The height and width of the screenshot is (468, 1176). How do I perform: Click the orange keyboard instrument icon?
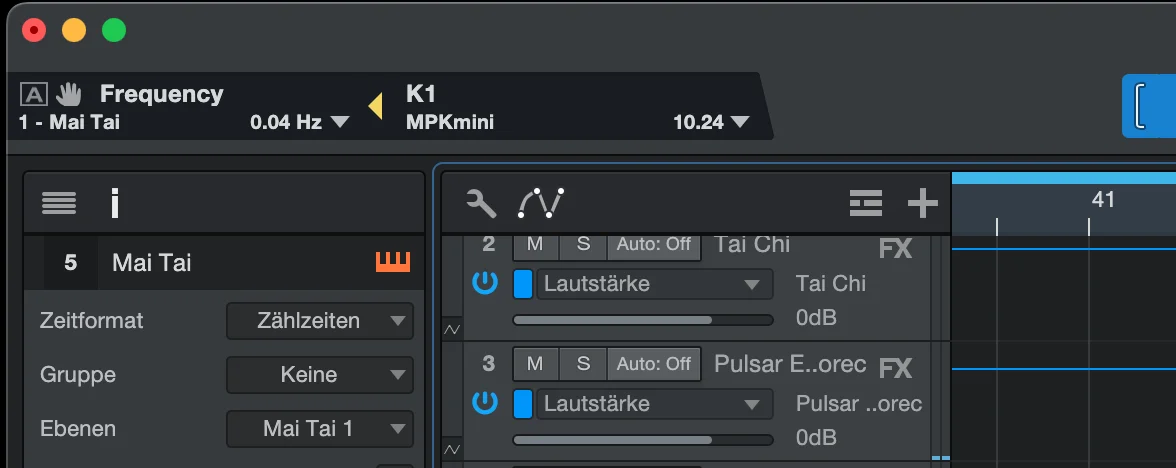click(393, 262)
